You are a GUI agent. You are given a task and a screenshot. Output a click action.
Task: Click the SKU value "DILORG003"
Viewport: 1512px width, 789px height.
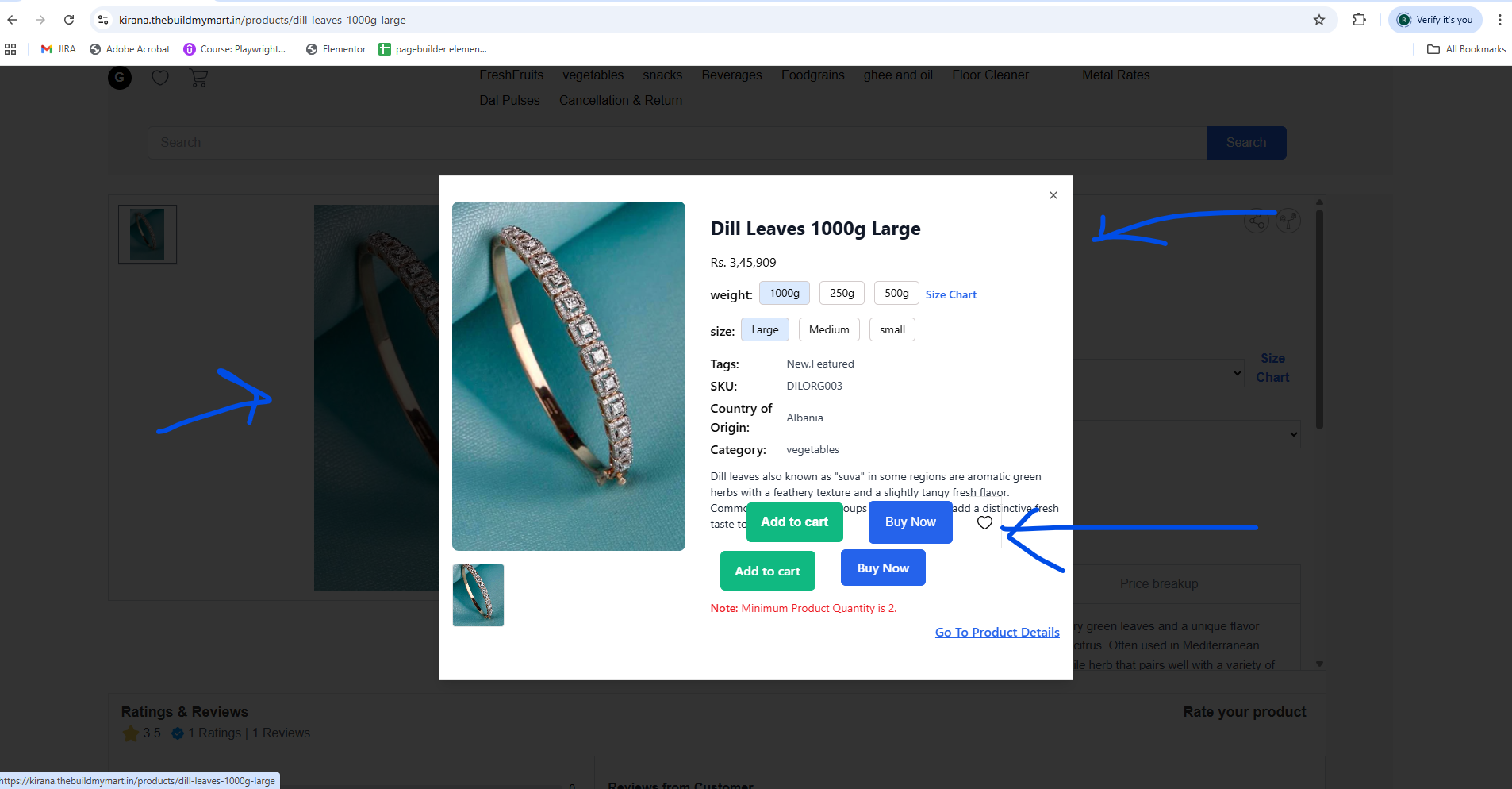click(x=814, y=387)
